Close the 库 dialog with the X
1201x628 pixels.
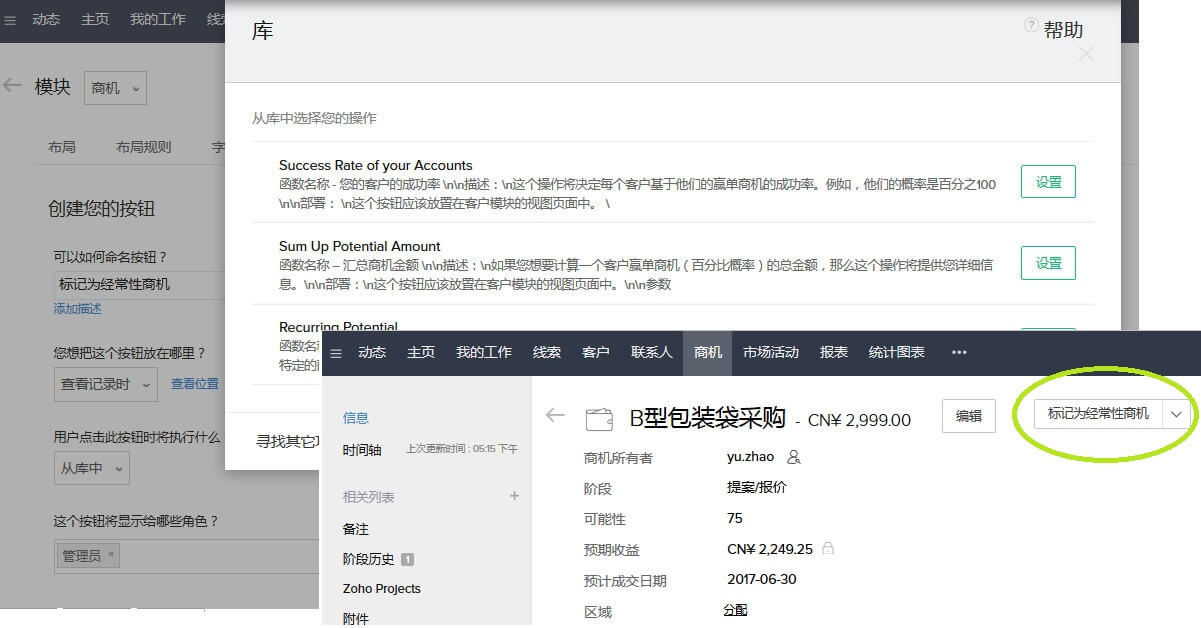pos(1086,54)
